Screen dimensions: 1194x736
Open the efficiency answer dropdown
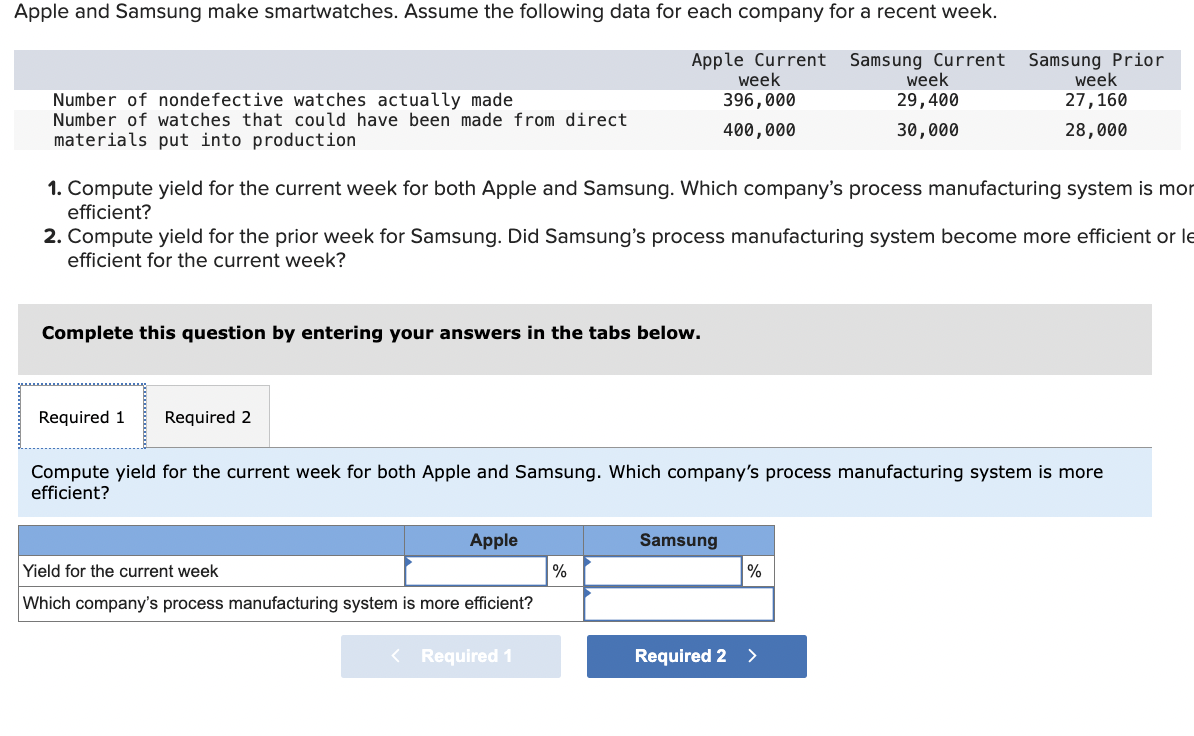coord(678,603)
